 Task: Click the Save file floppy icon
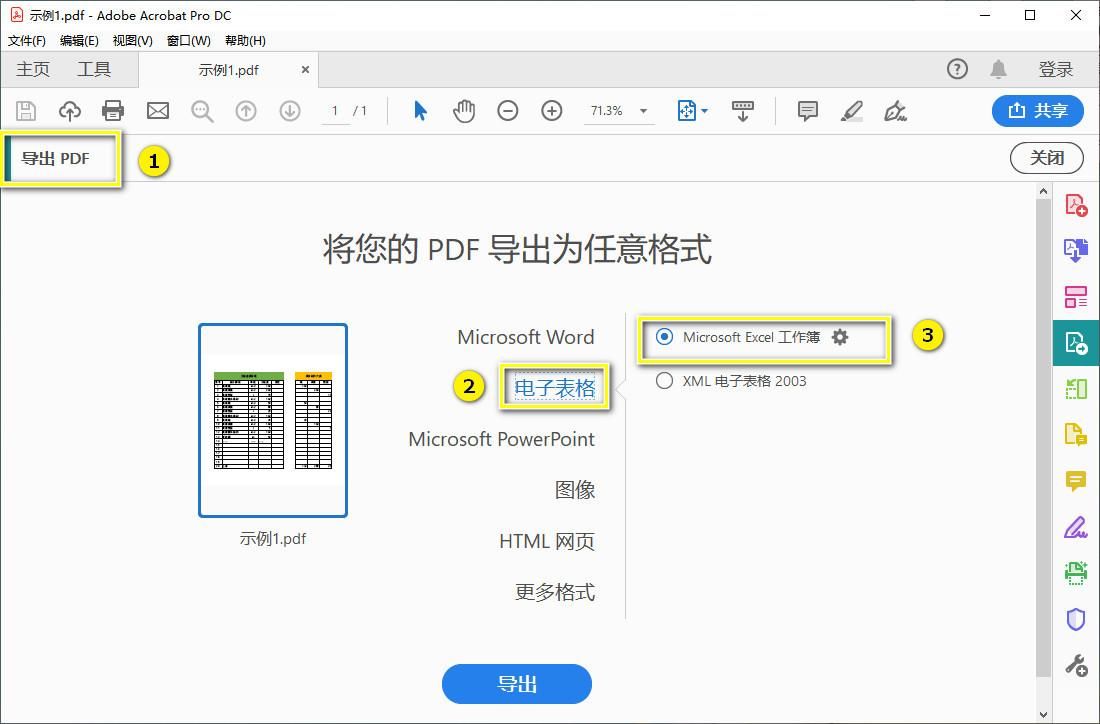pos(26,111)
